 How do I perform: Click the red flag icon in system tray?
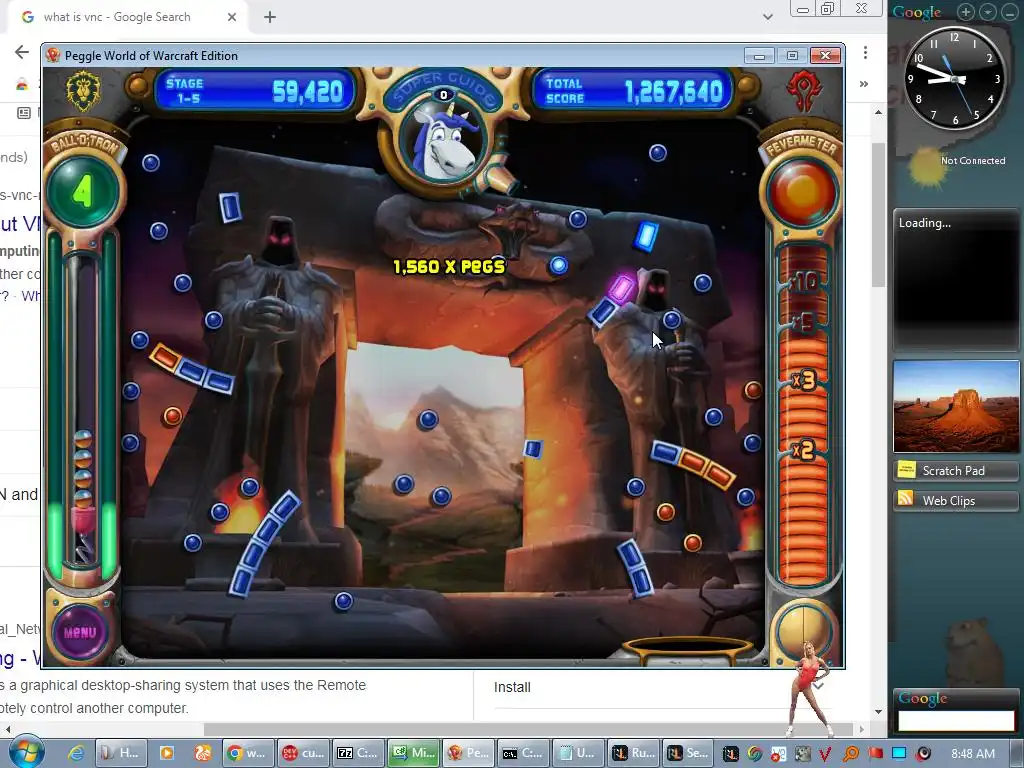(875, 754)
